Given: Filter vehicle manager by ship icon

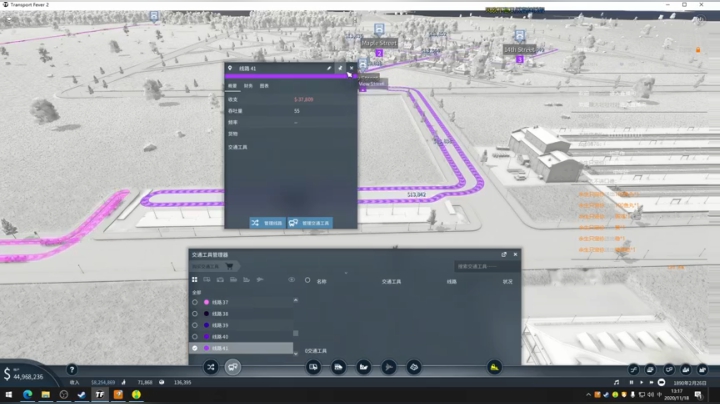Looking at the screenshot, I should [247, 280].
